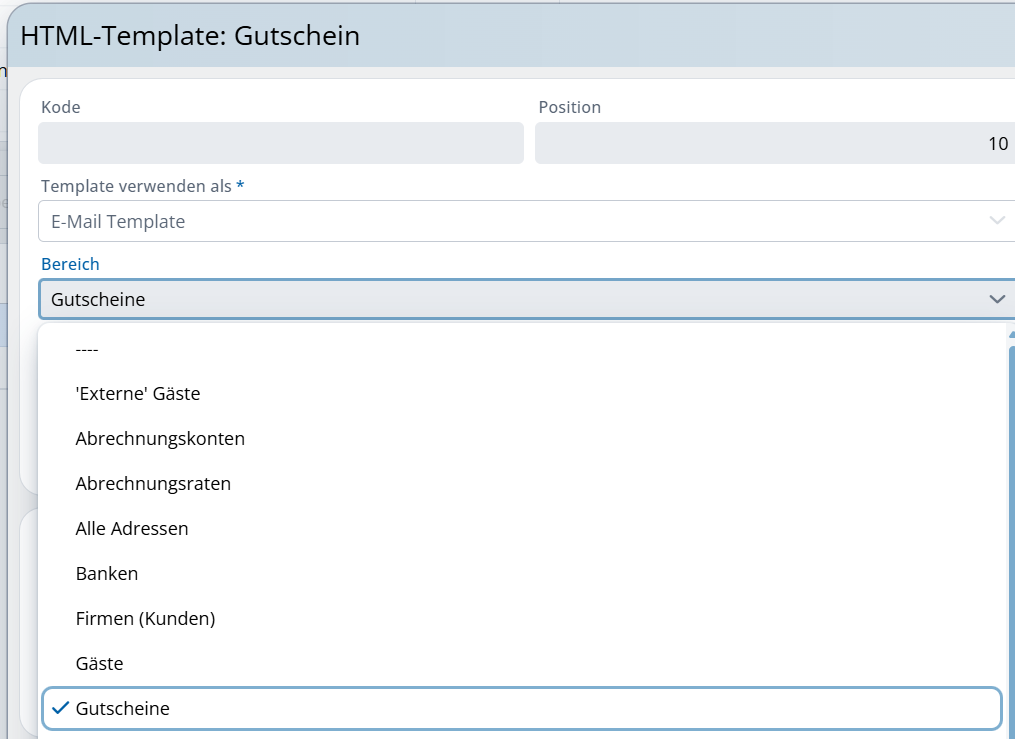
Task: Click into the Kode input field
Action: tap(280, 143)
